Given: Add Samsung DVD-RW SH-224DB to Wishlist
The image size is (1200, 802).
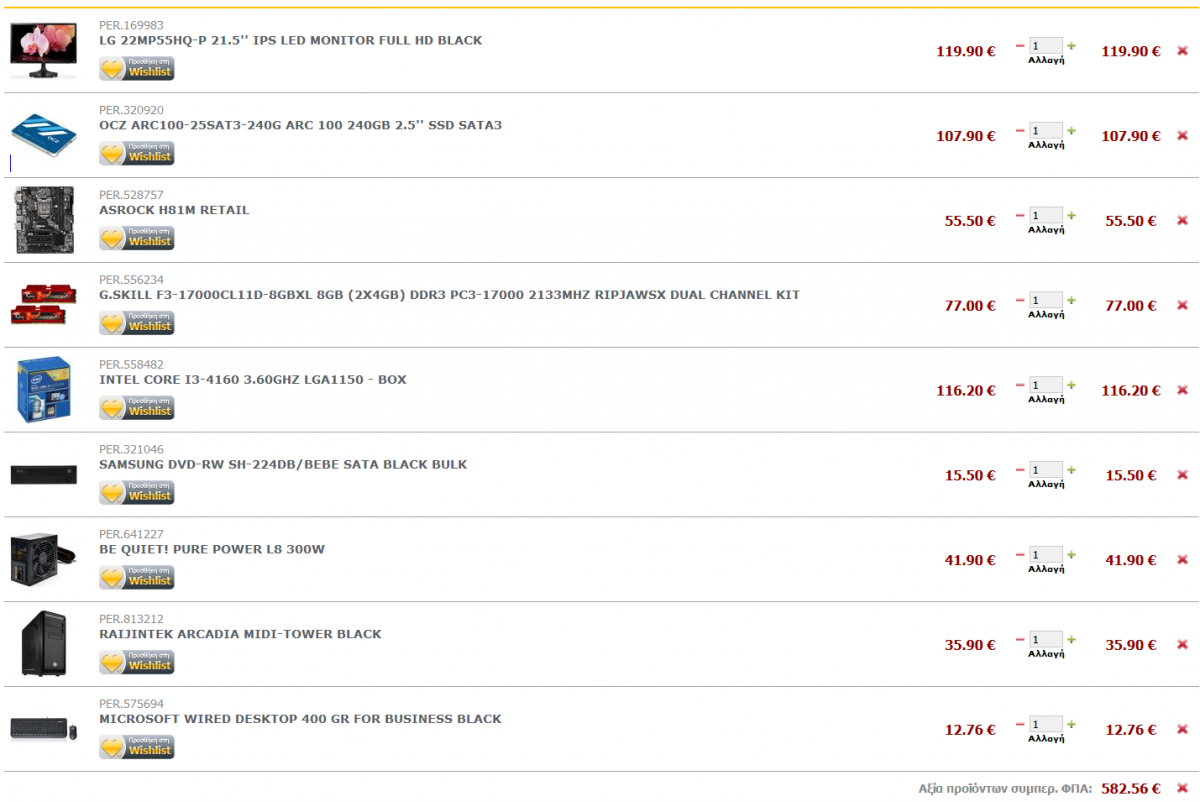Looking at the screenshot, I should tap(137, 493).
